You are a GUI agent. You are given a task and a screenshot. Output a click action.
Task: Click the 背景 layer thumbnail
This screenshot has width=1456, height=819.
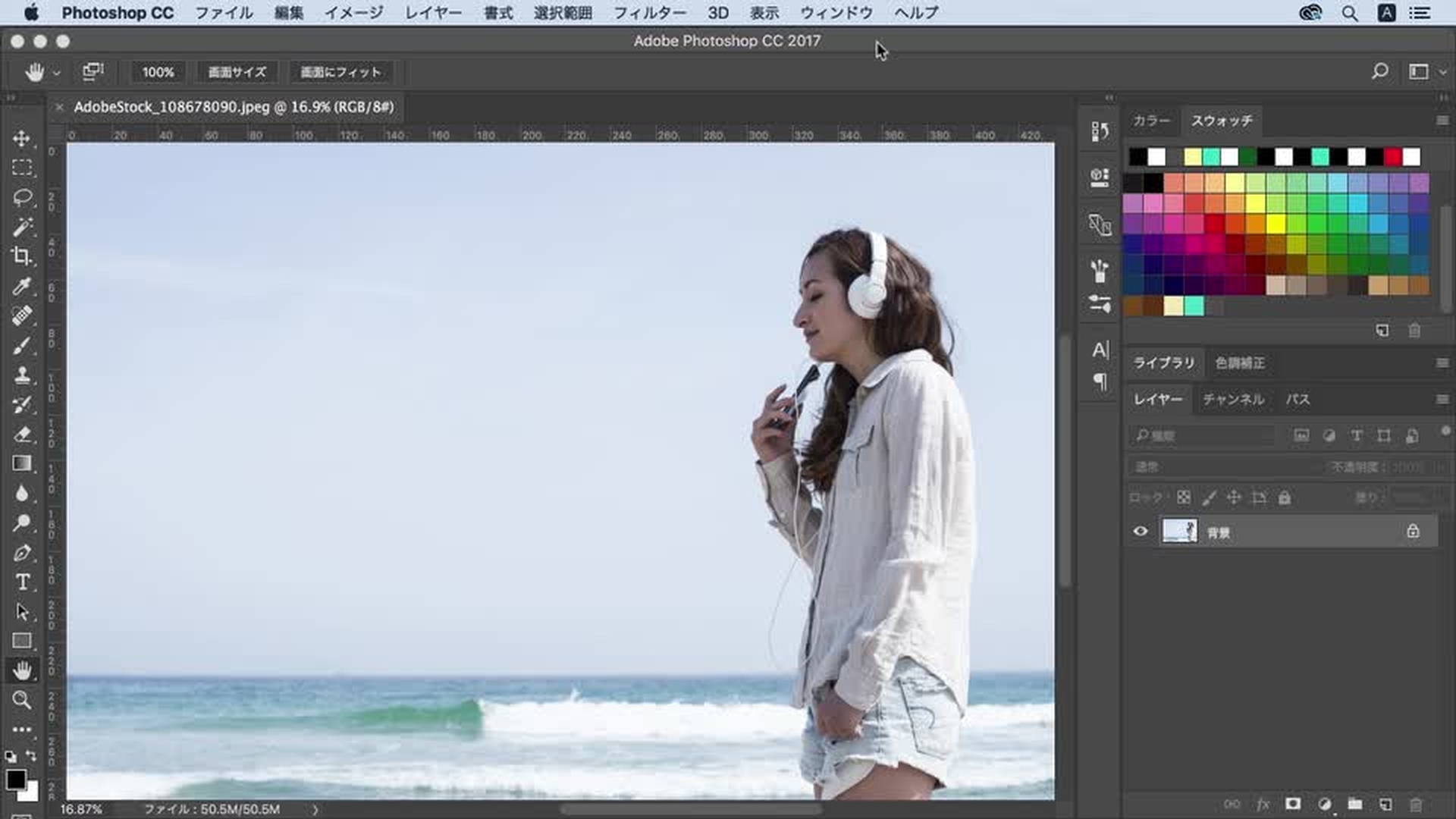1179,531
